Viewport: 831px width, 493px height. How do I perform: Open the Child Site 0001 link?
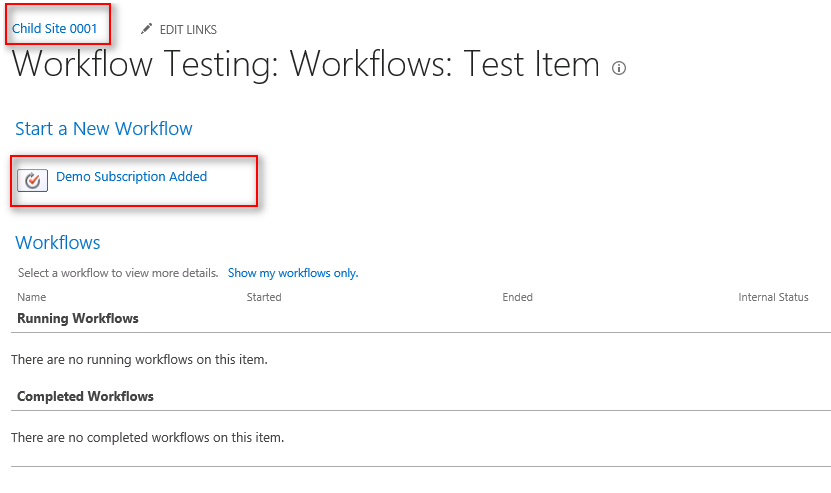(55, 29)
